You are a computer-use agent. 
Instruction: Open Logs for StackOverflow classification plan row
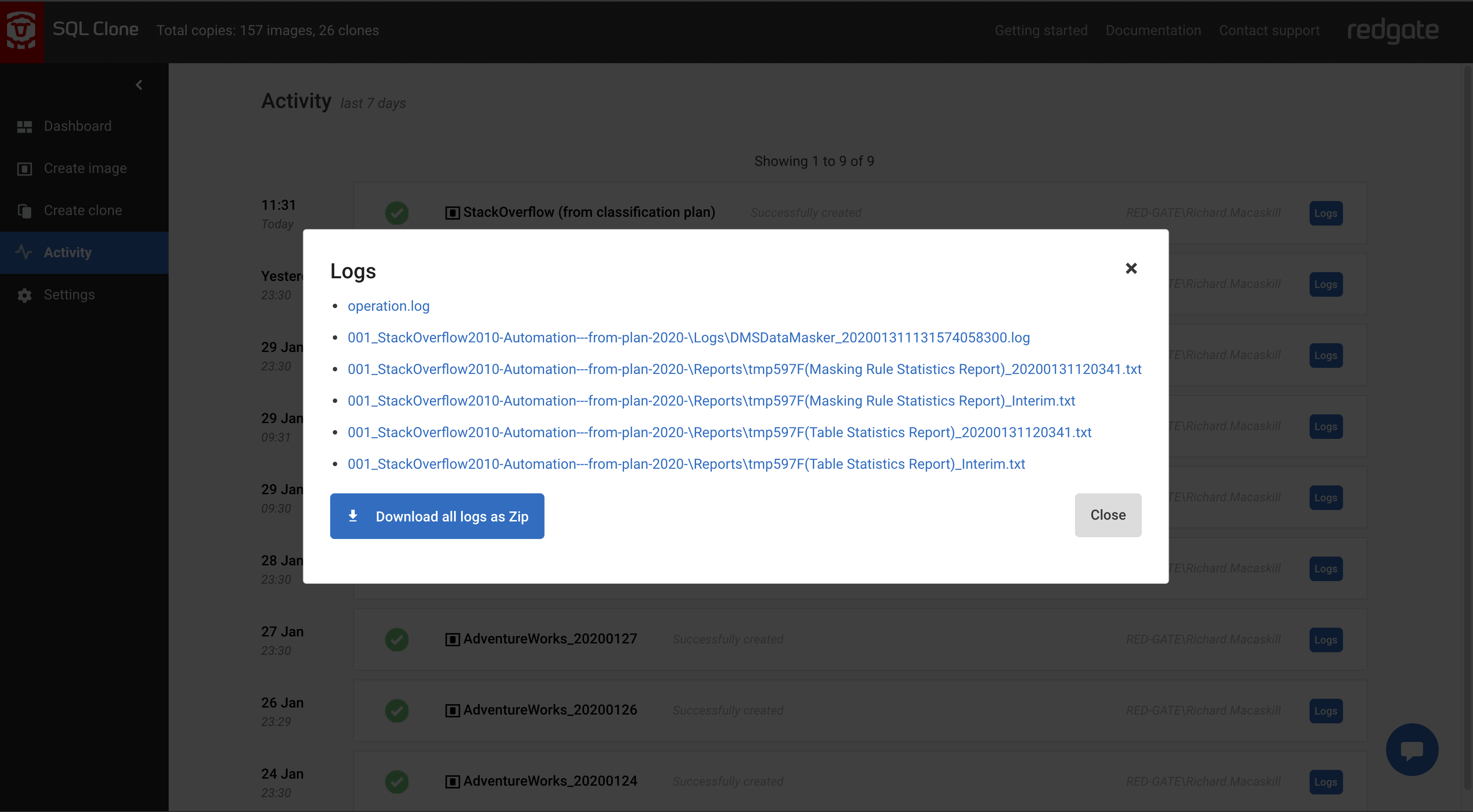(x=1325, y=213)
